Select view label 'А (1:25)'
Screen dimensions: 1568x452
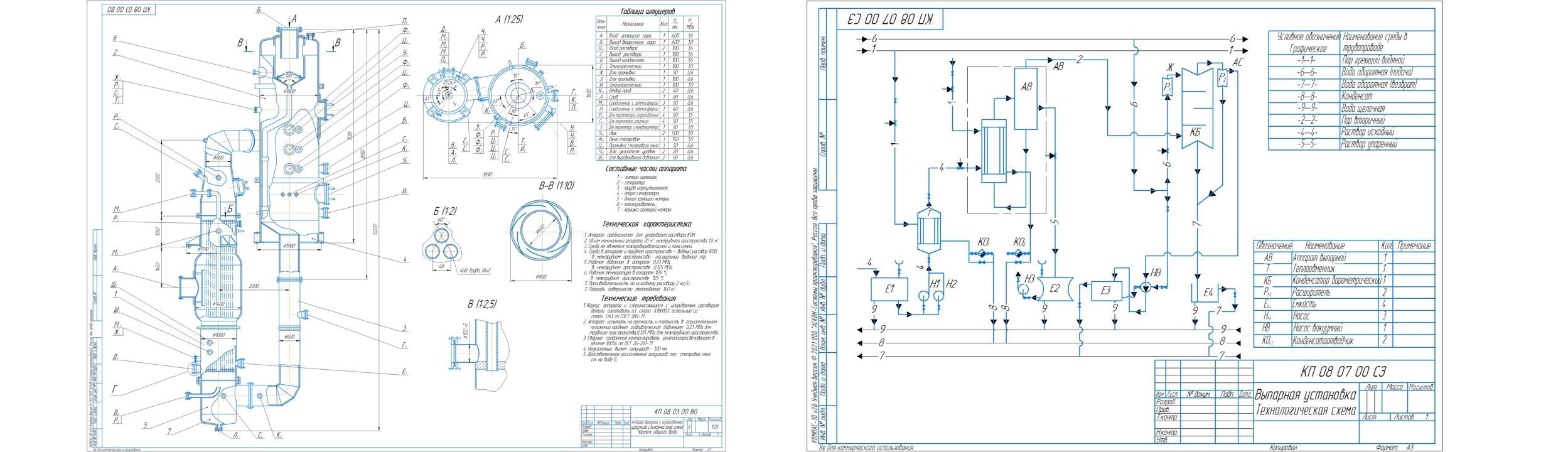[508, 19]
